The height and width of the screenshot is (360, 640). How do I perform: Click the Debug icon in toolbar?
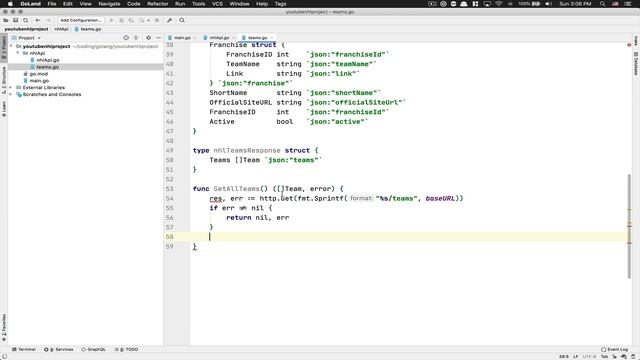point(121,20)
